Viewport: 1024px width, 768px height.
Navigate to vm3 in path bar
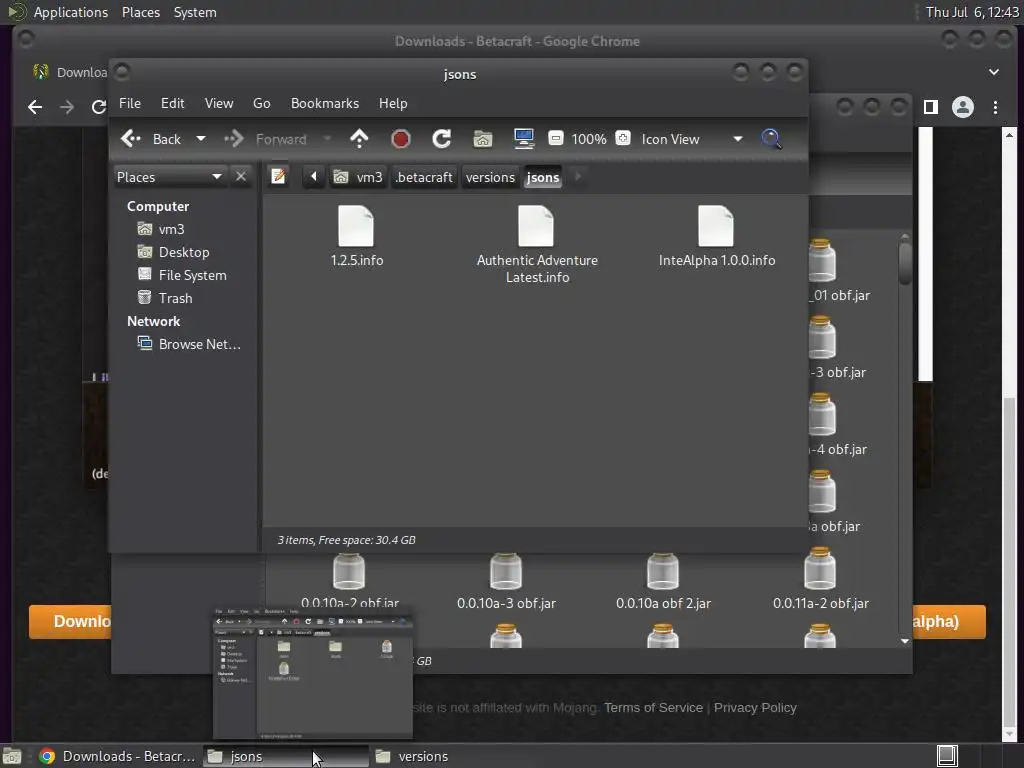click(358, 177)
